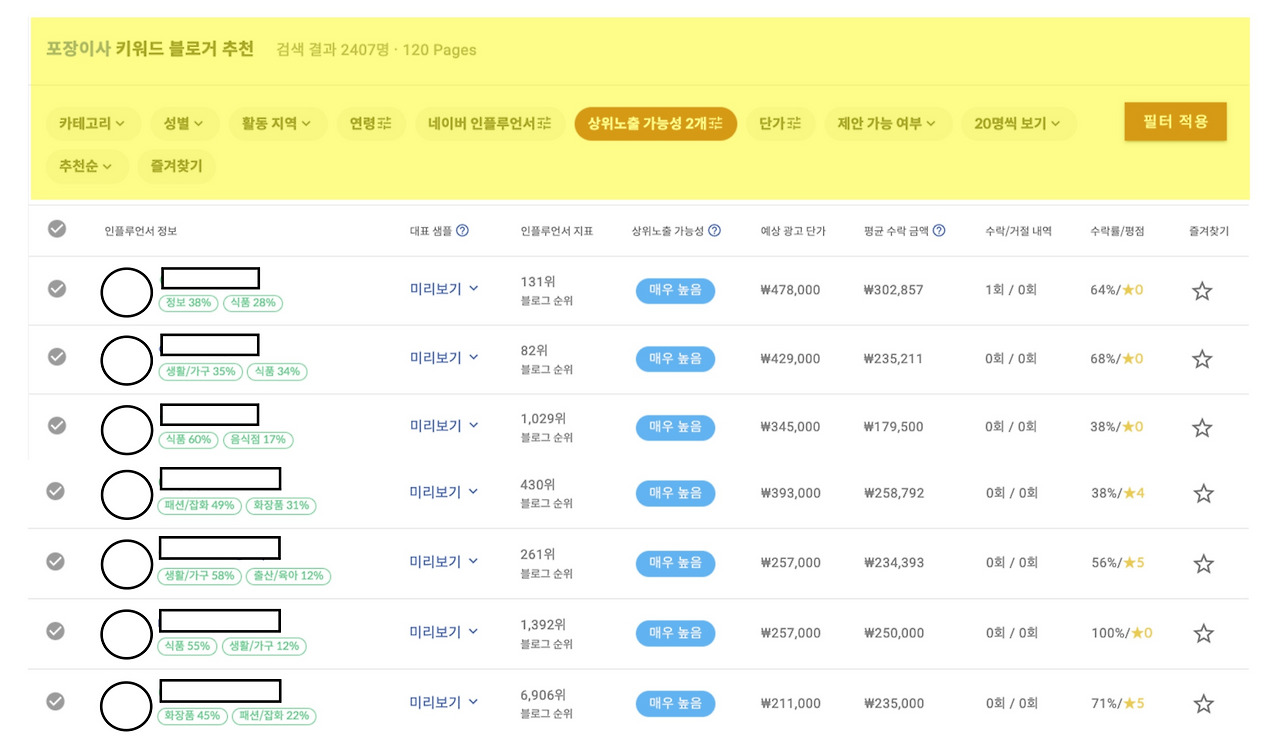Open the 상위노출 가능성 2개 filter
Viewport: 1280px width, 744px height.
tap(656, 124)
